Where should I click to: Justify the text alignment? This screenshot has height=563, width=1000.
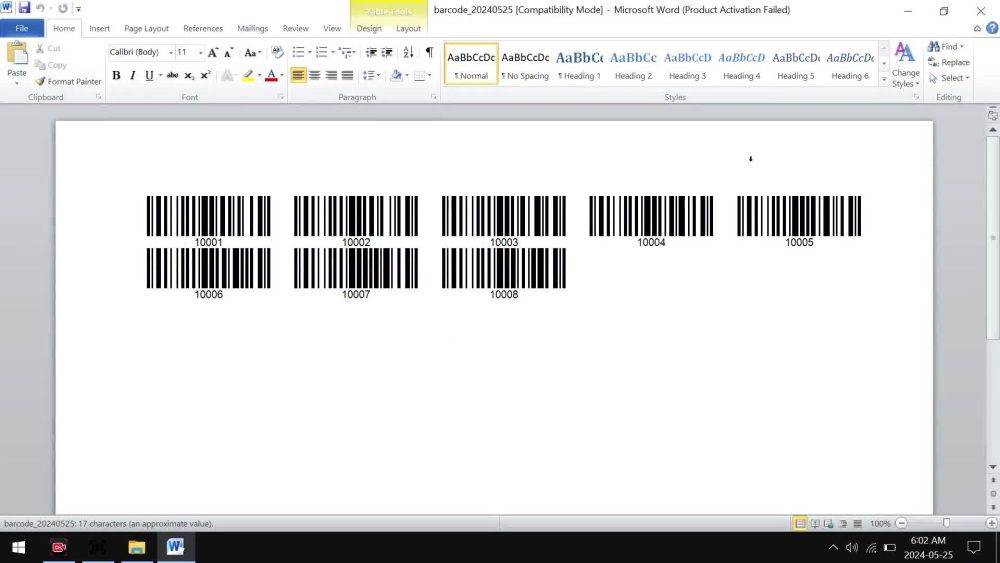(348, 75)
